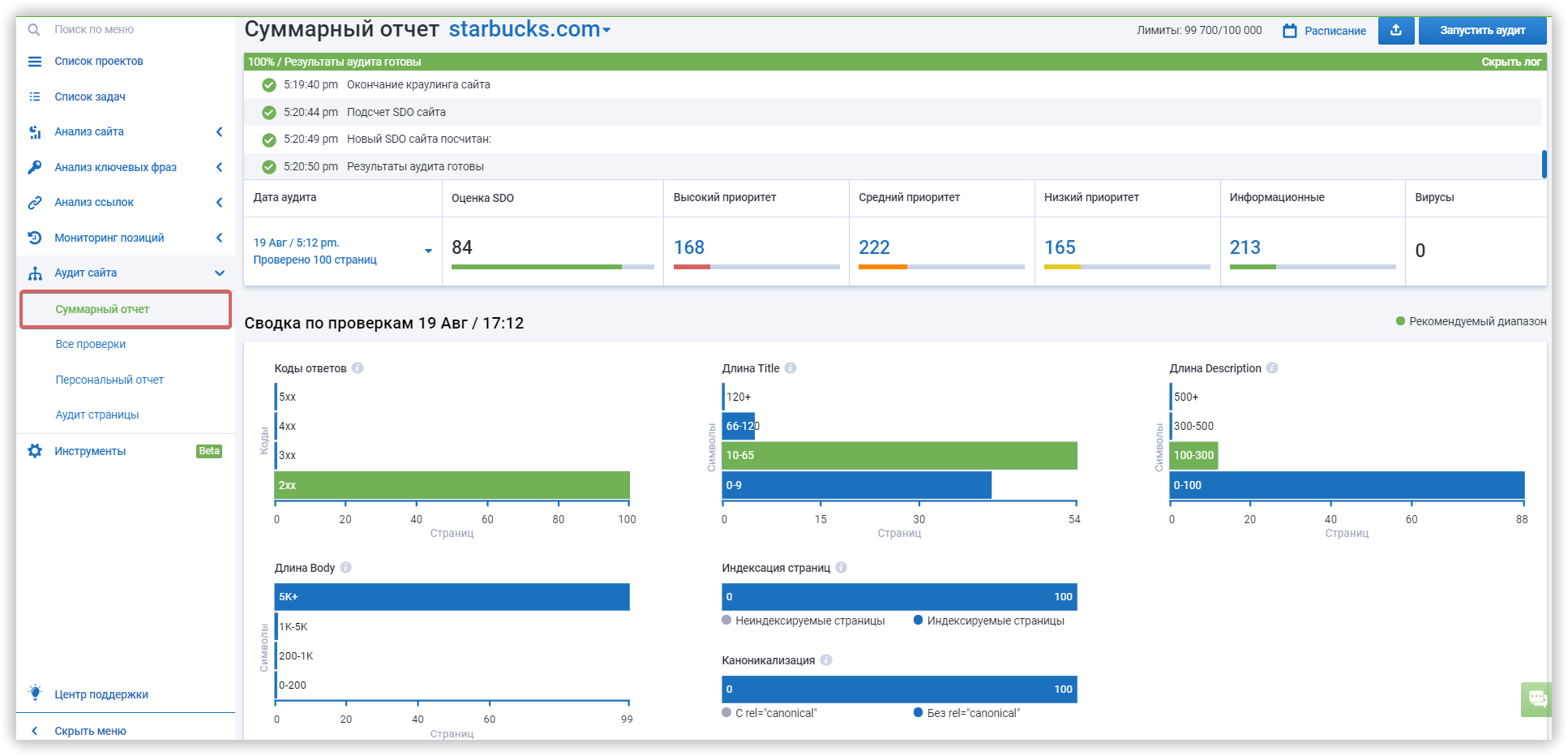Toggle Без rel="canonical" legend item
The height and width of the screenshot is (756, 1568).
(966, 713)
